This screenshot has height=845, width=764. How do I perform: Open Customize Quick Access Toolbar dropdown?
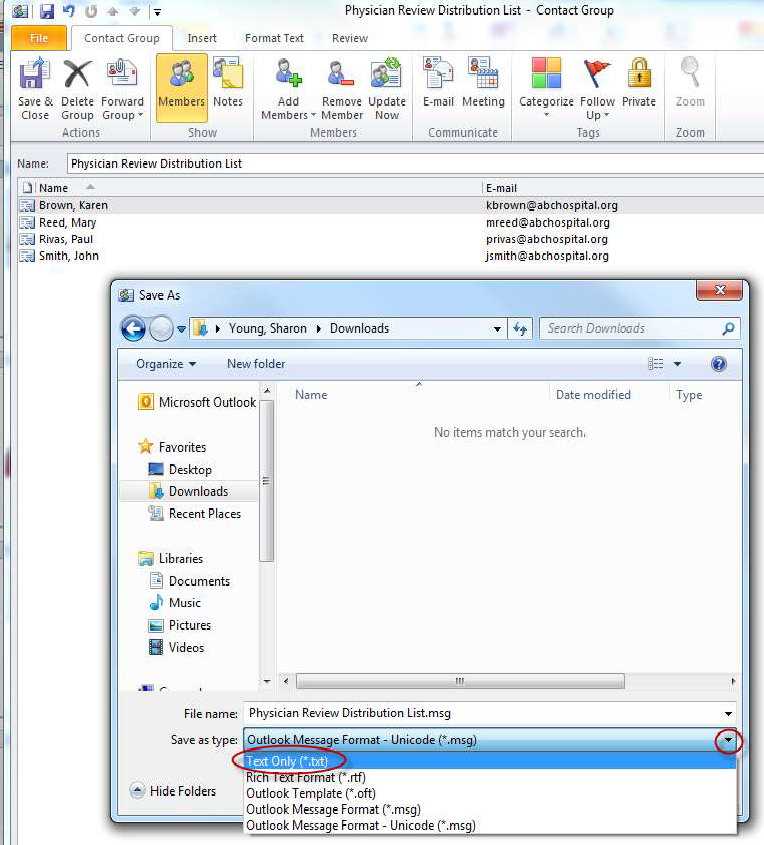(x=157, y=11)
